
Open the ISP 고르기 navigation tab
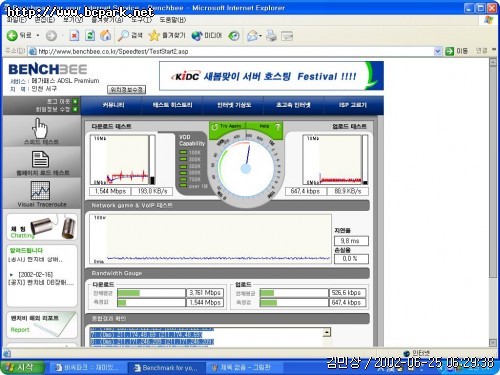click(x=353, y=105)
